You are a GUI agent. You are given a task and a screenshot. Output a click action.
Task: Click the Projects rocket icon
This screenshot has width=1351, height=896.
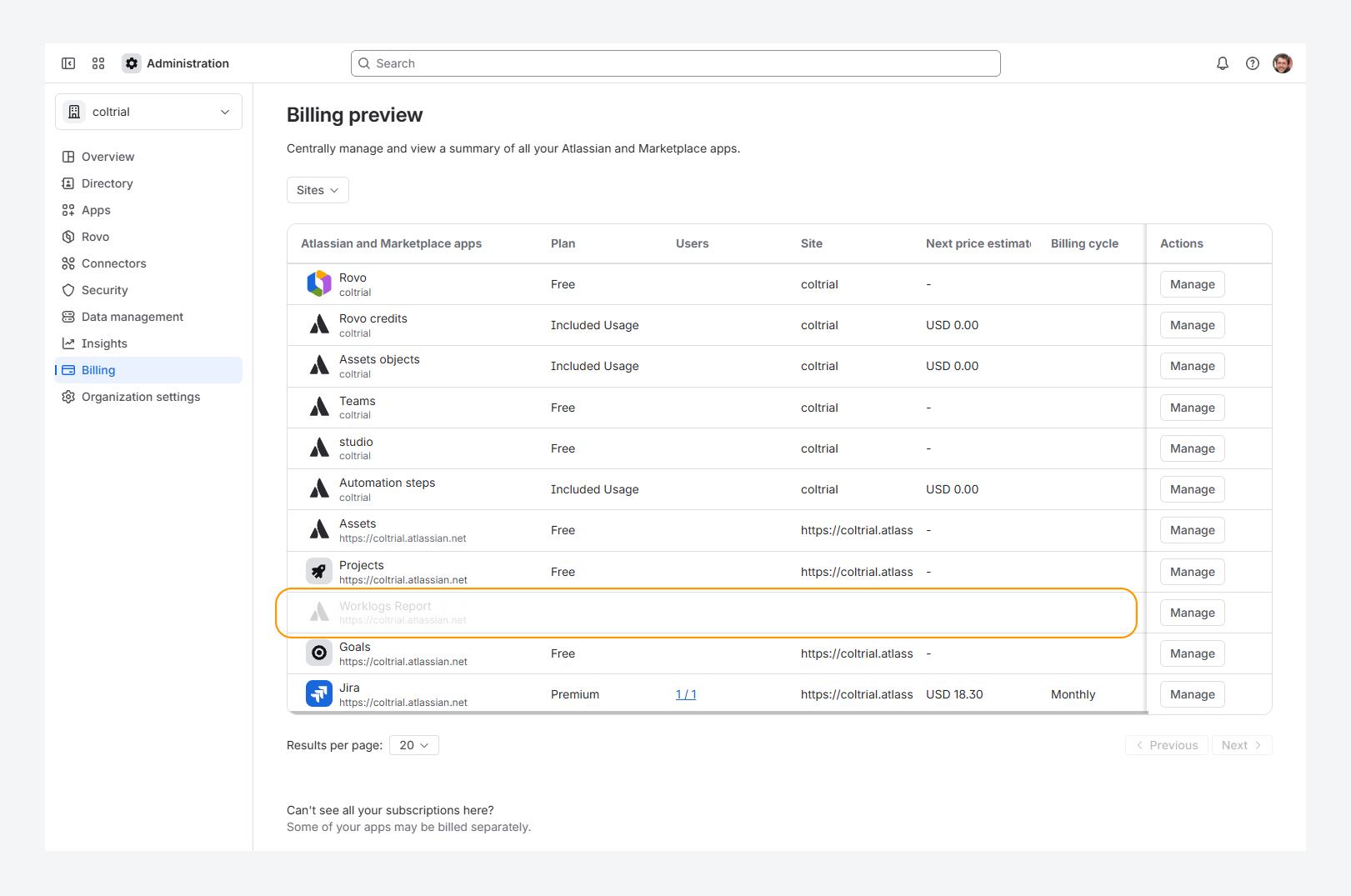point(319,572)
